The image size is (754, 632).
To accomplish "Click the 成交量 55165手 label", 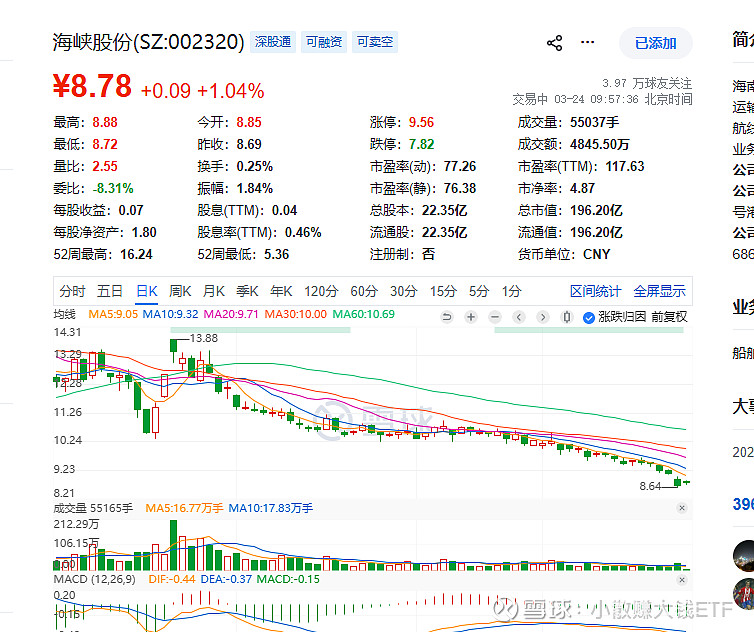I will [x=93, y=508].
